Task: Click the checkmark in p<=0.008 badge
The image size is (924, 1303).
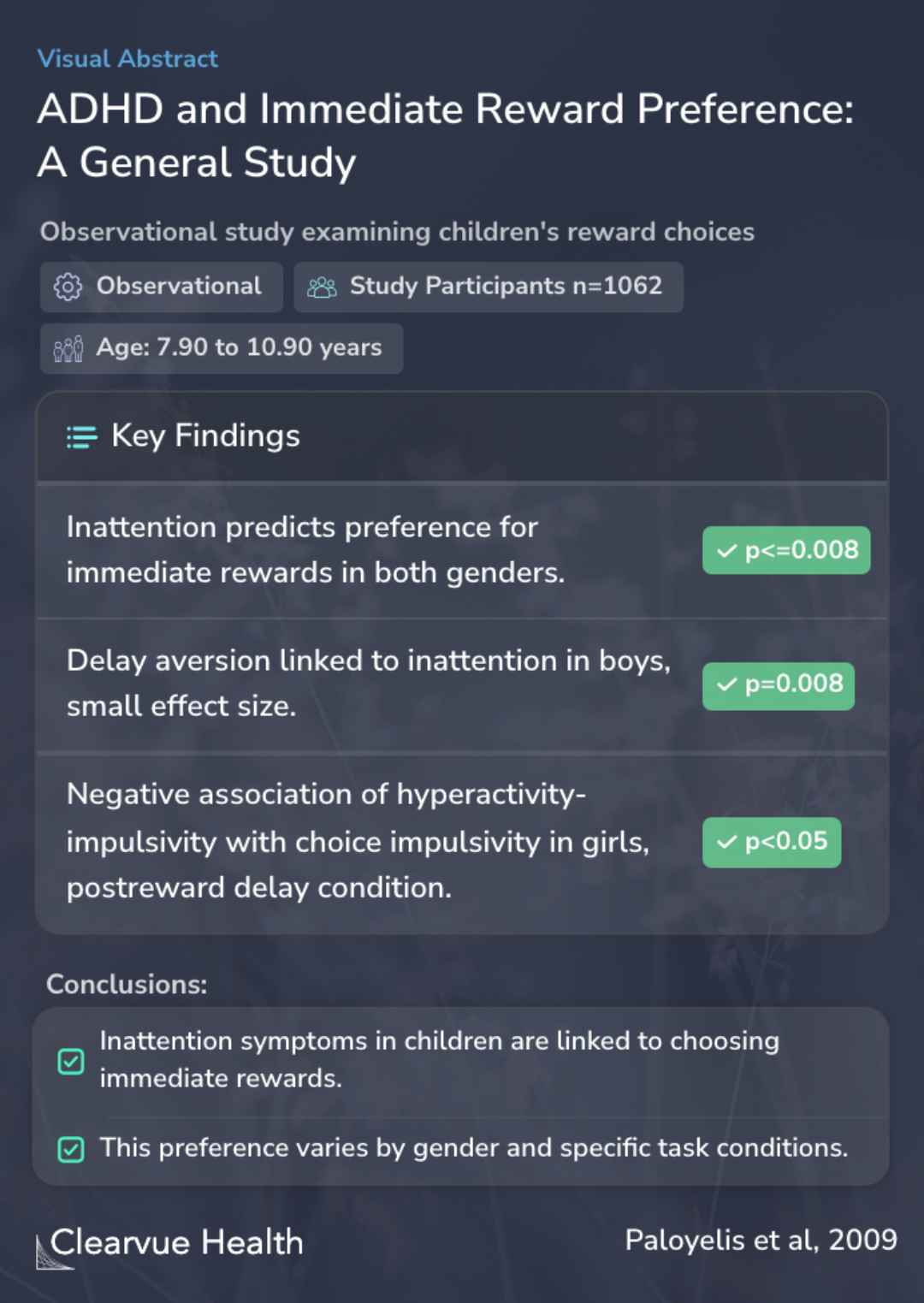Action: pos(726,551)
